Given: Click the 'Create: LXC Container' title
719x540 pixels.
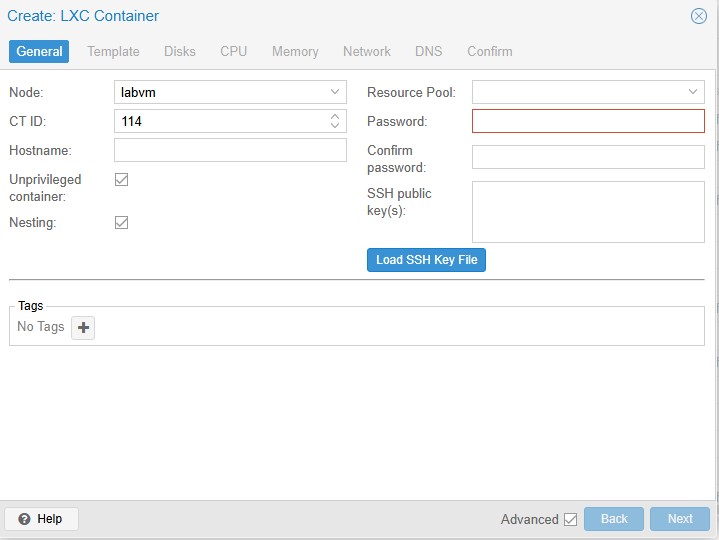Looking at the screenshot, I should click(x=83, y=16).
